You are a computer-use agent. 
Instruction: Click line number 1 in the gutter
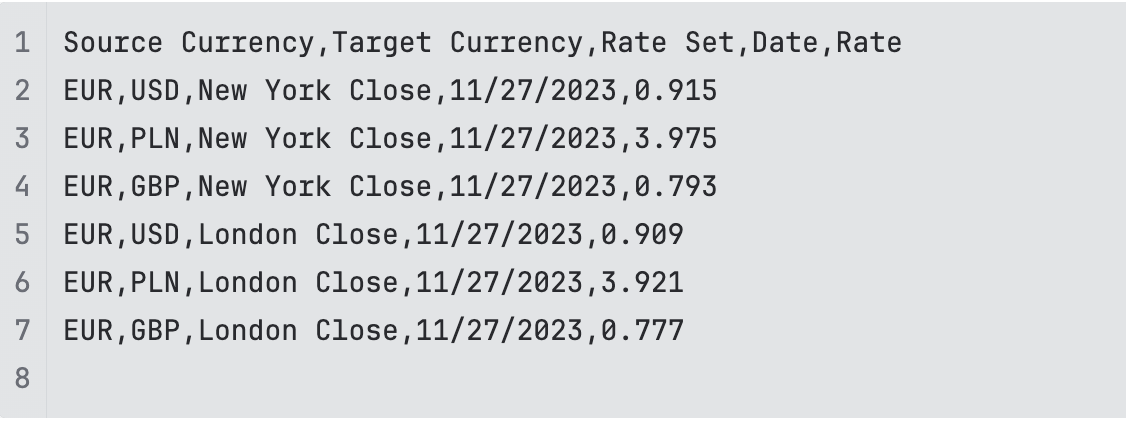click(22, 43)
